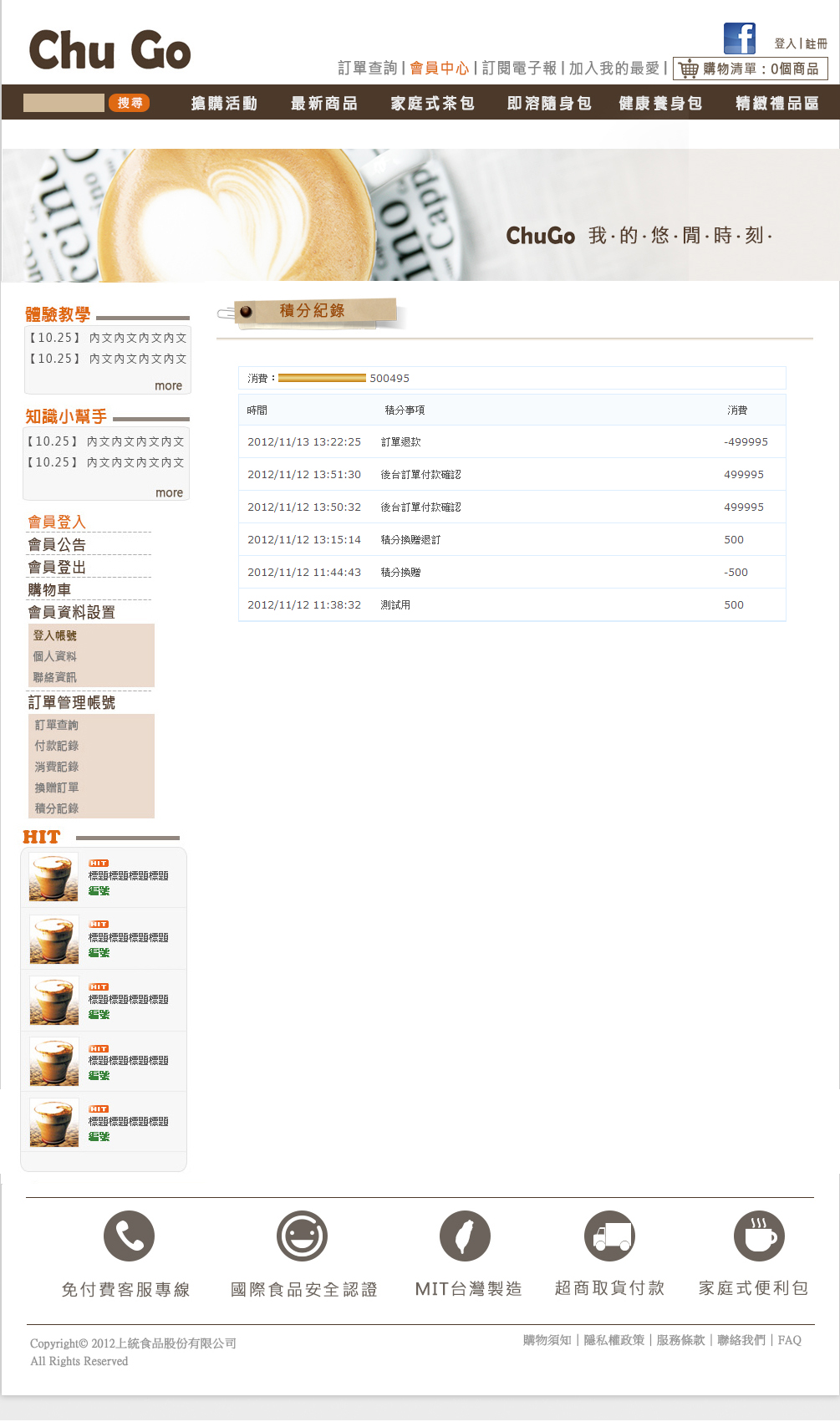
Task: Select 個人資料 sidebar sub-item
Action: (x=55, y=656)
